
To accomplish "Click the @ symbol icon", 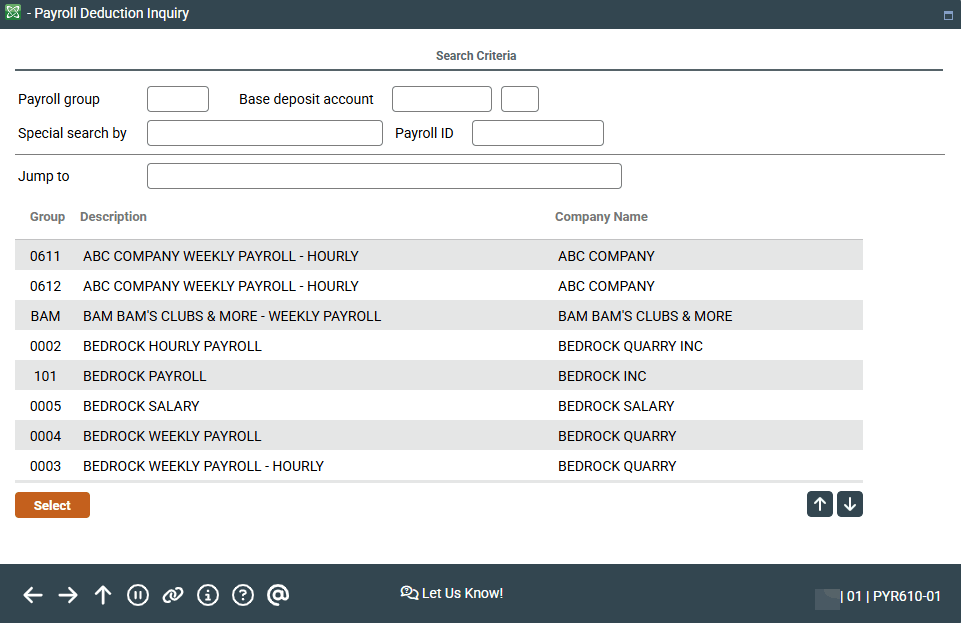I will click(x=278, y=595).
